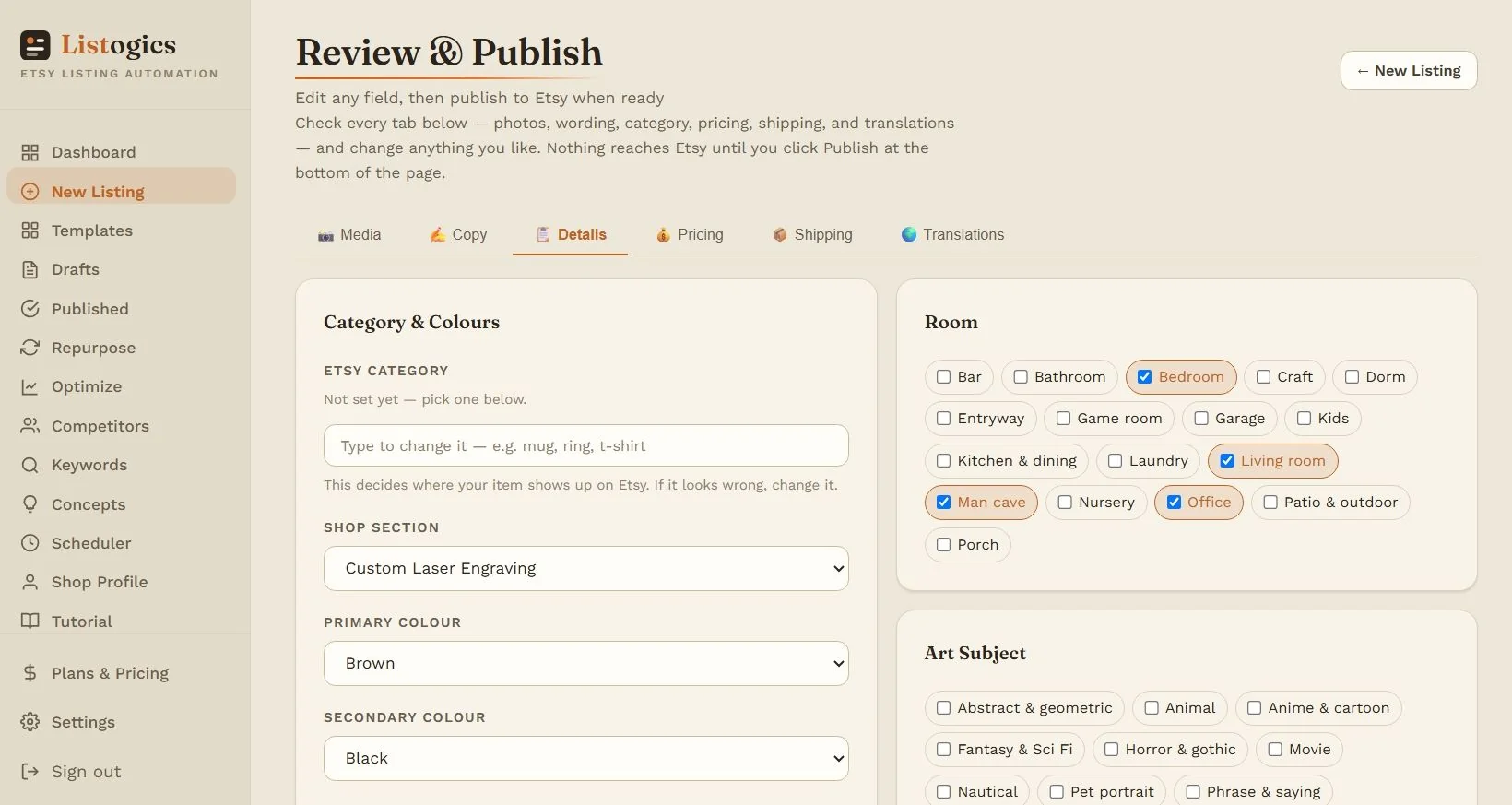
Task: Click the Concepts lightbulb icon
Action: pyautogui.click(x=30, y=504)
